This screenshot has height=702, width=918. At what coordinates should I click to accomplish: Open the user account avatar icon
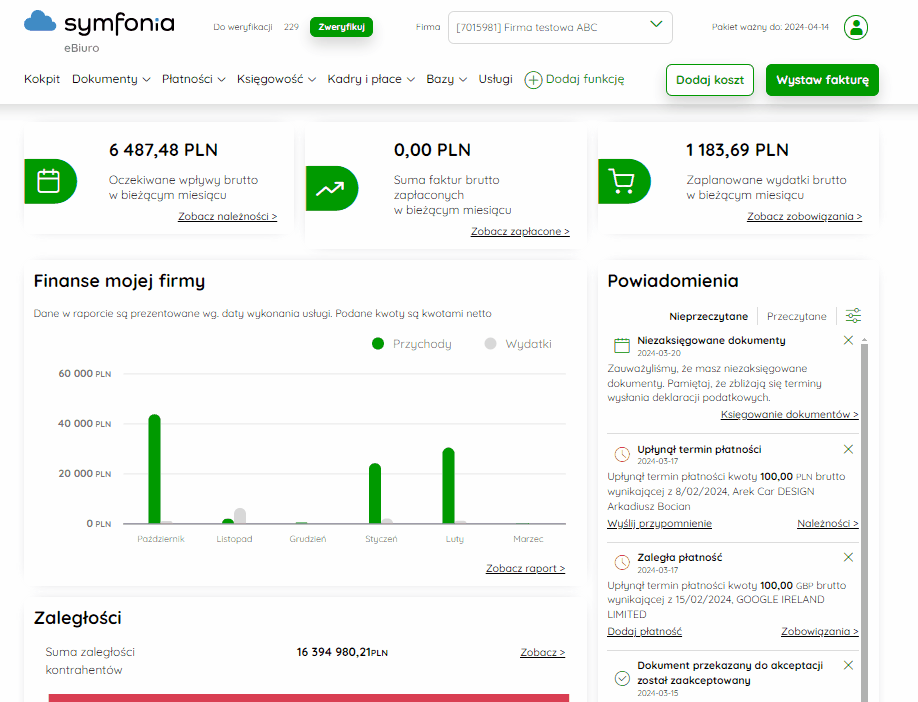[855, 28]
